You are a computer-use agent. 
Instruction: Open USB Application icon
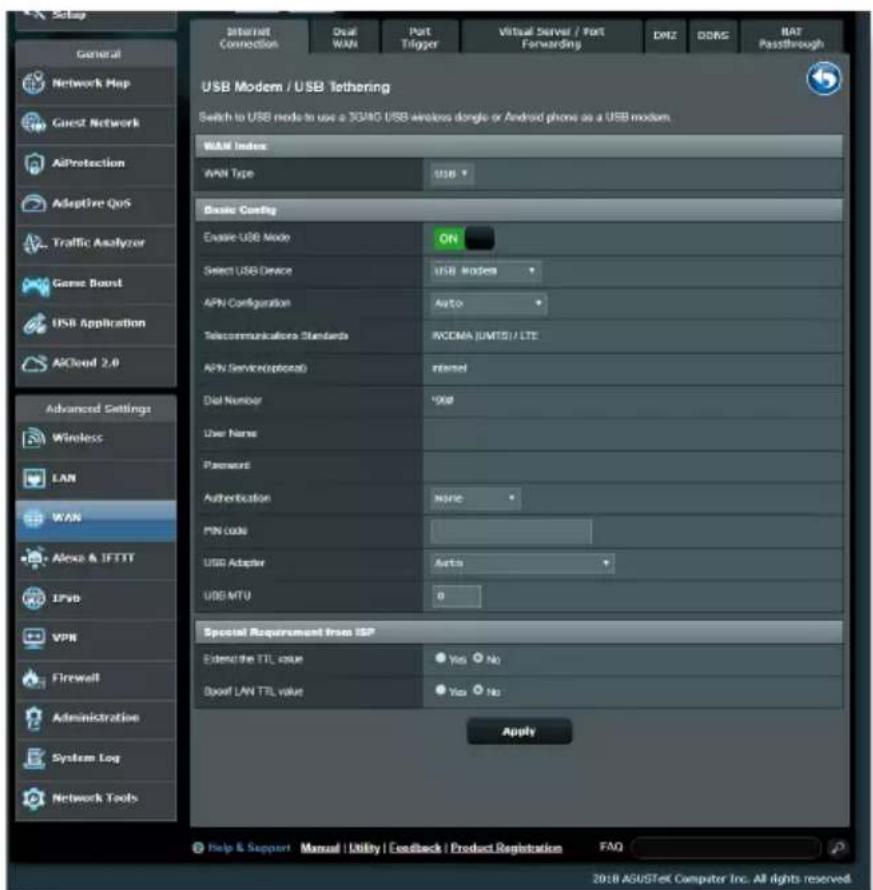click(x=34, y=324)
